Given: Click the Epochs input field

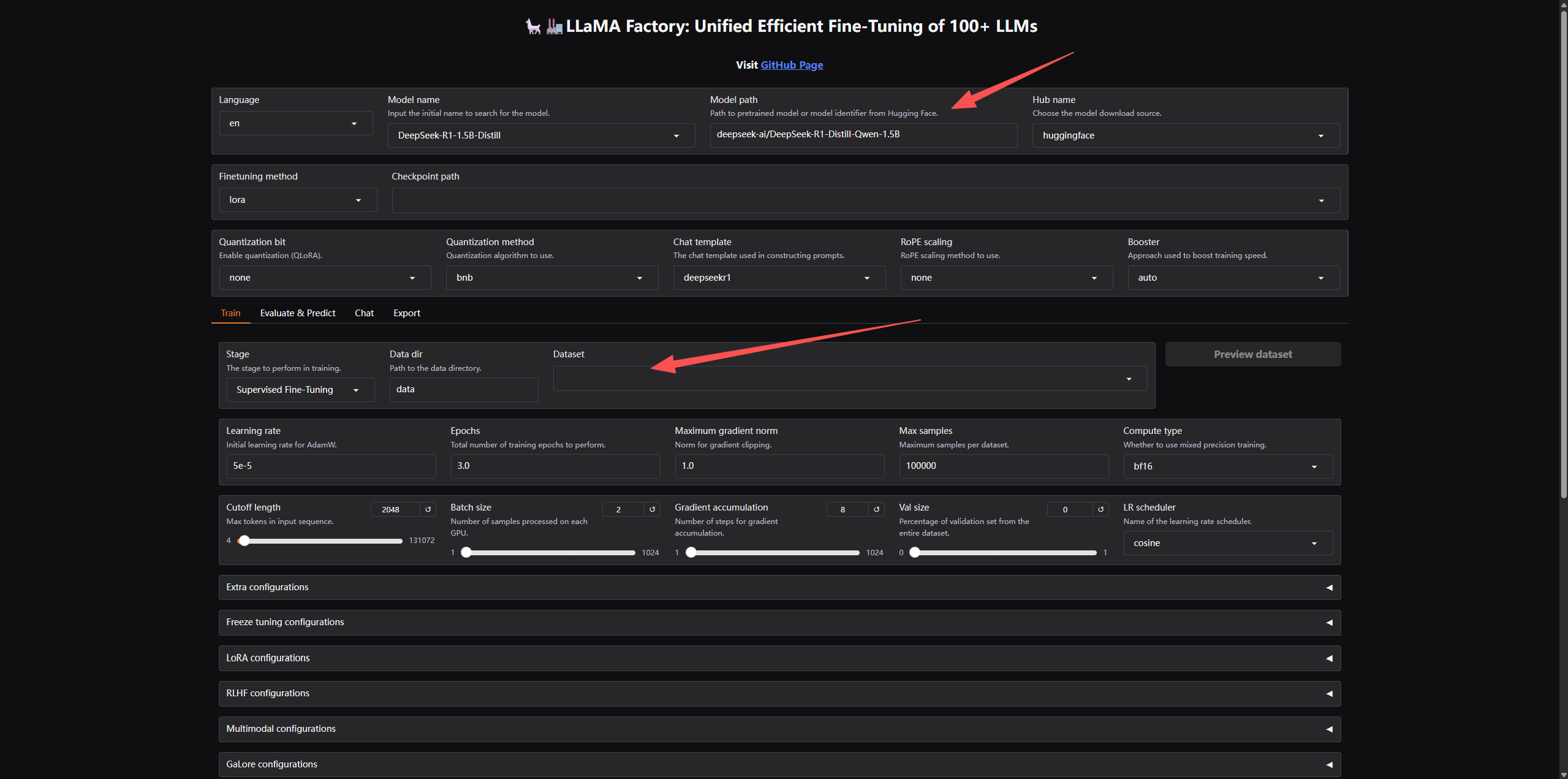Looking at the screenshot, I should 555,466.
